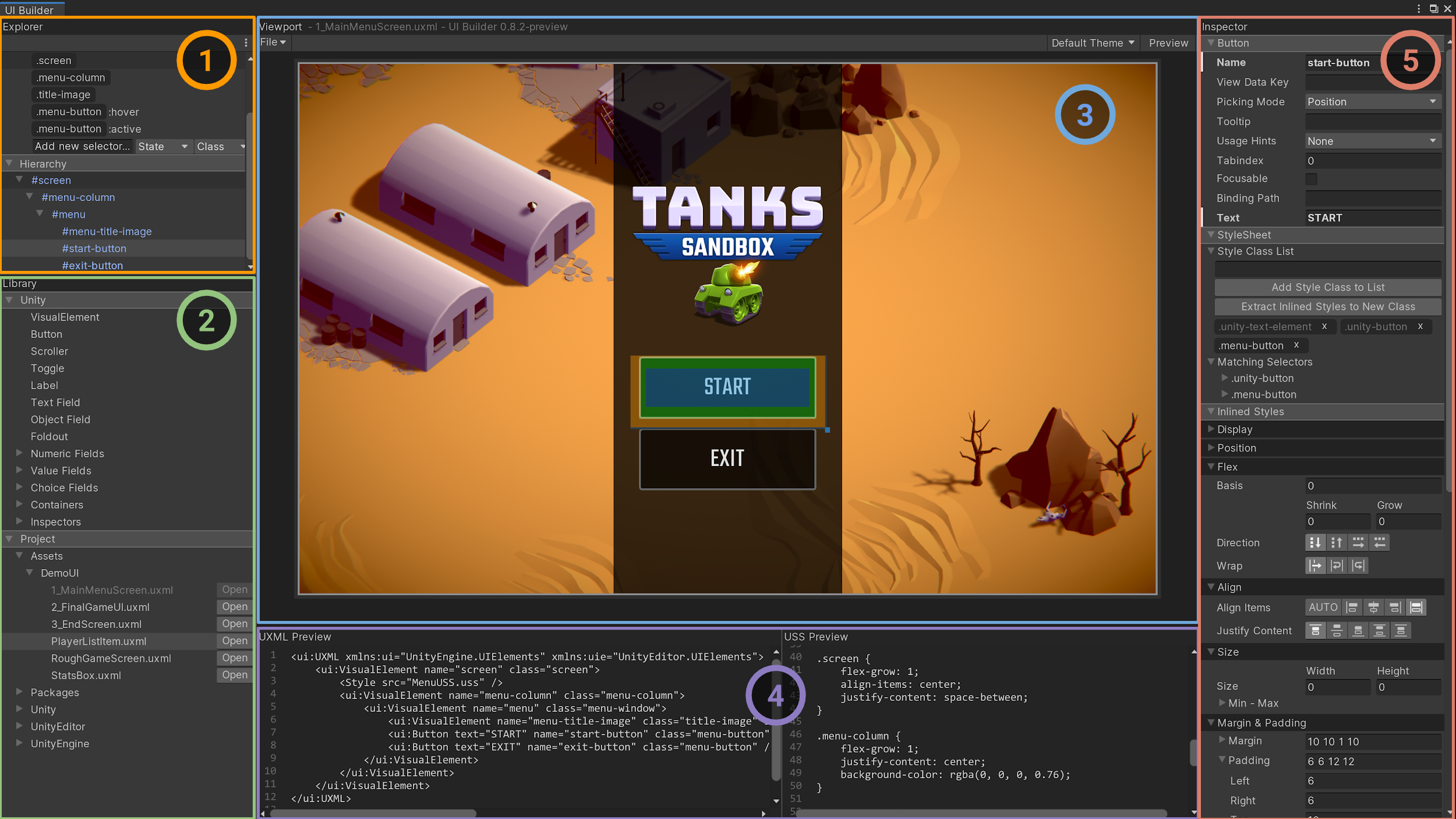Click the Flex Direction row icon

(x=1358, y=542)
